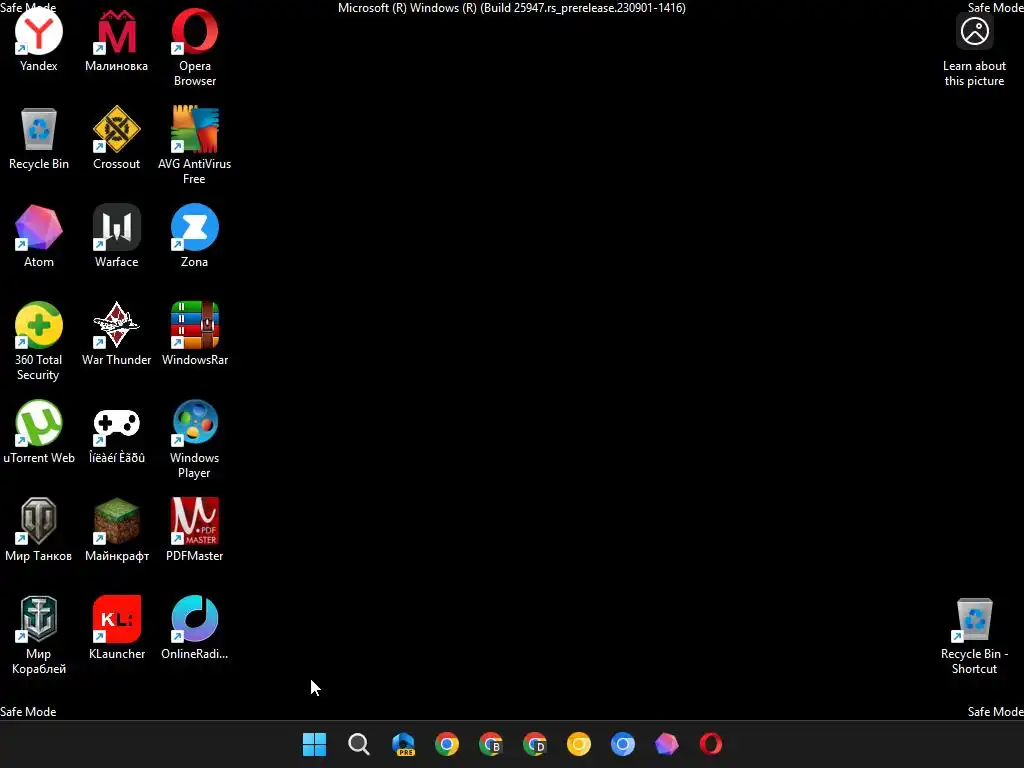Select the Recycle Bin icon in the left column
Image resolution: width=1024 pixels, height=768 pixels.
point(39,129)
